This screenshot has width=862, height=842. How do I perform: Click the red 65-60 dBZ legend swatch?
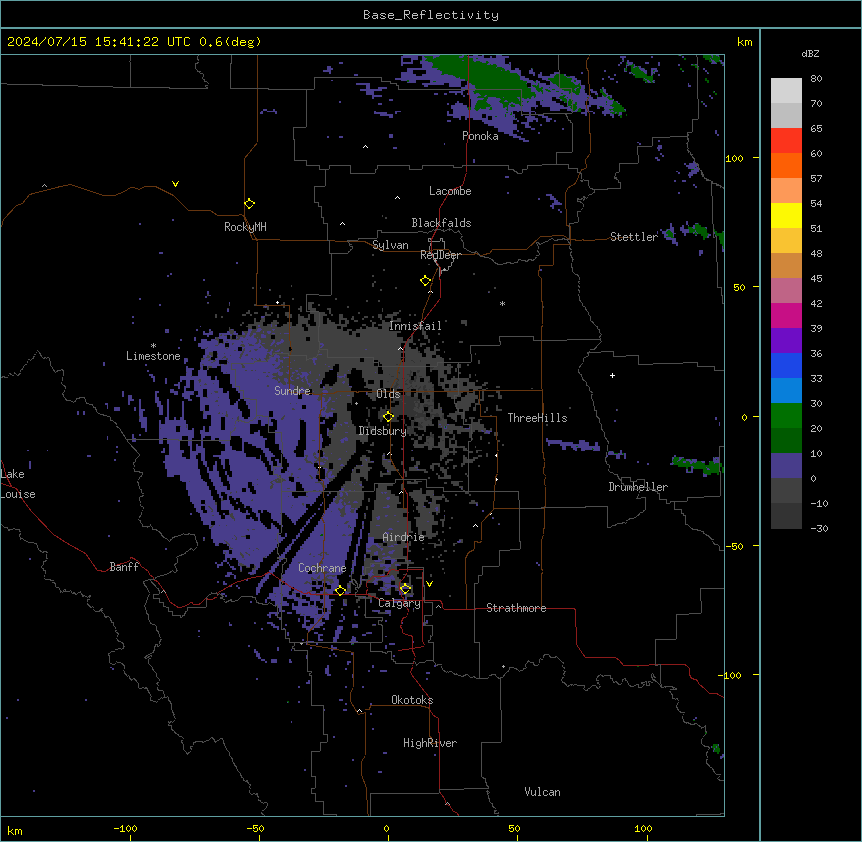tap(786, 141)
